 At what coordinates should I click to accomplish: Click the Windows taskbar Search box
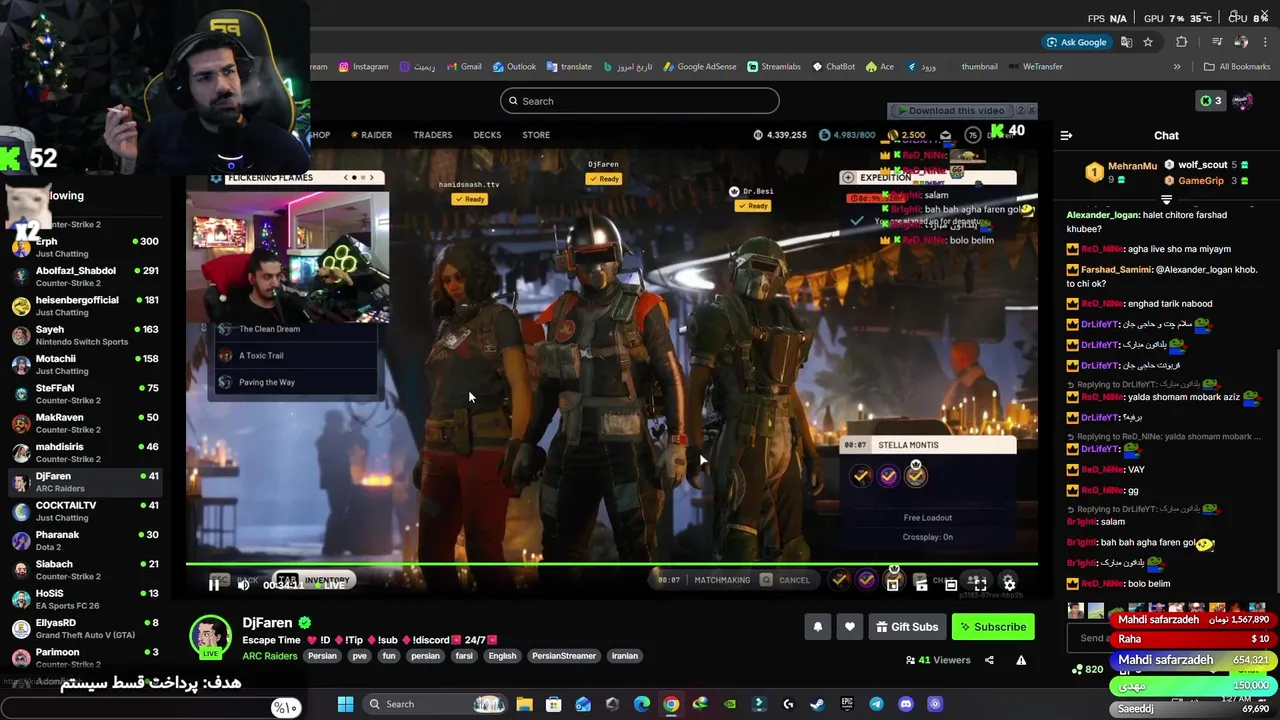[x=435, y=704]
